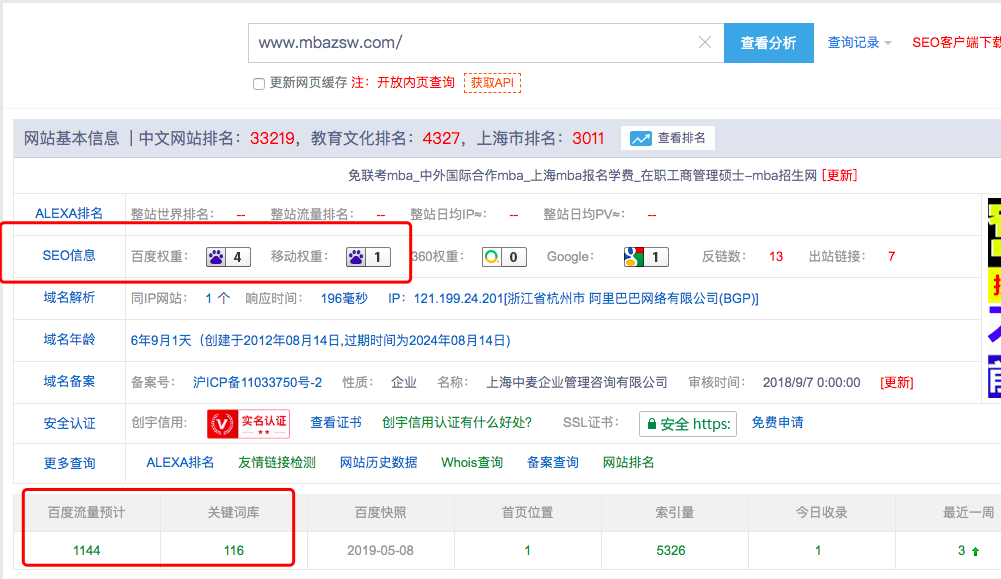Click the 百度快照 date 2019-05-08
The width and height of the screenshot is (1001, 579).
(380, 551)
